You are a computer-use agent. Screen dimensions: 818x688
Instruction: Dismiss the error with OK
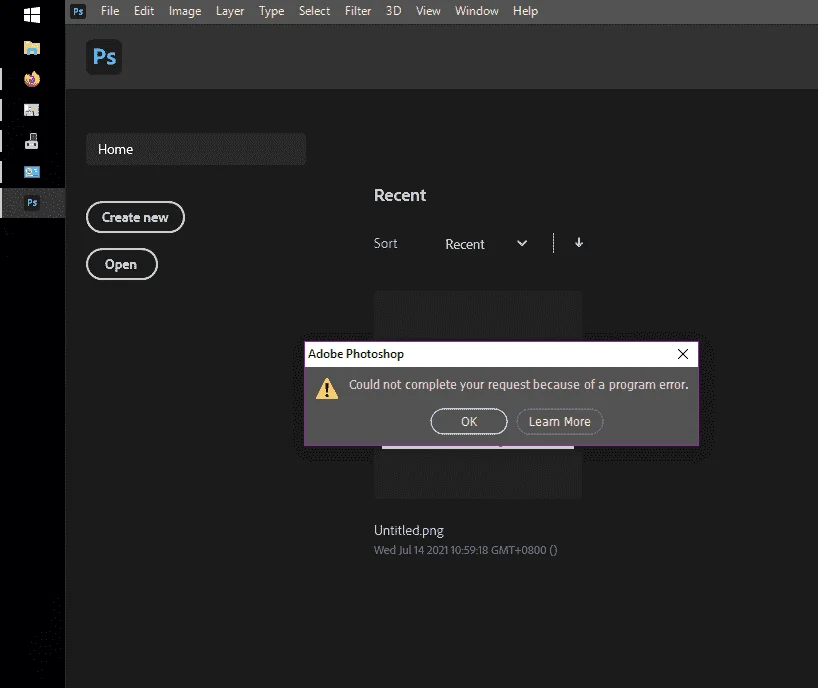pos(468,421)
